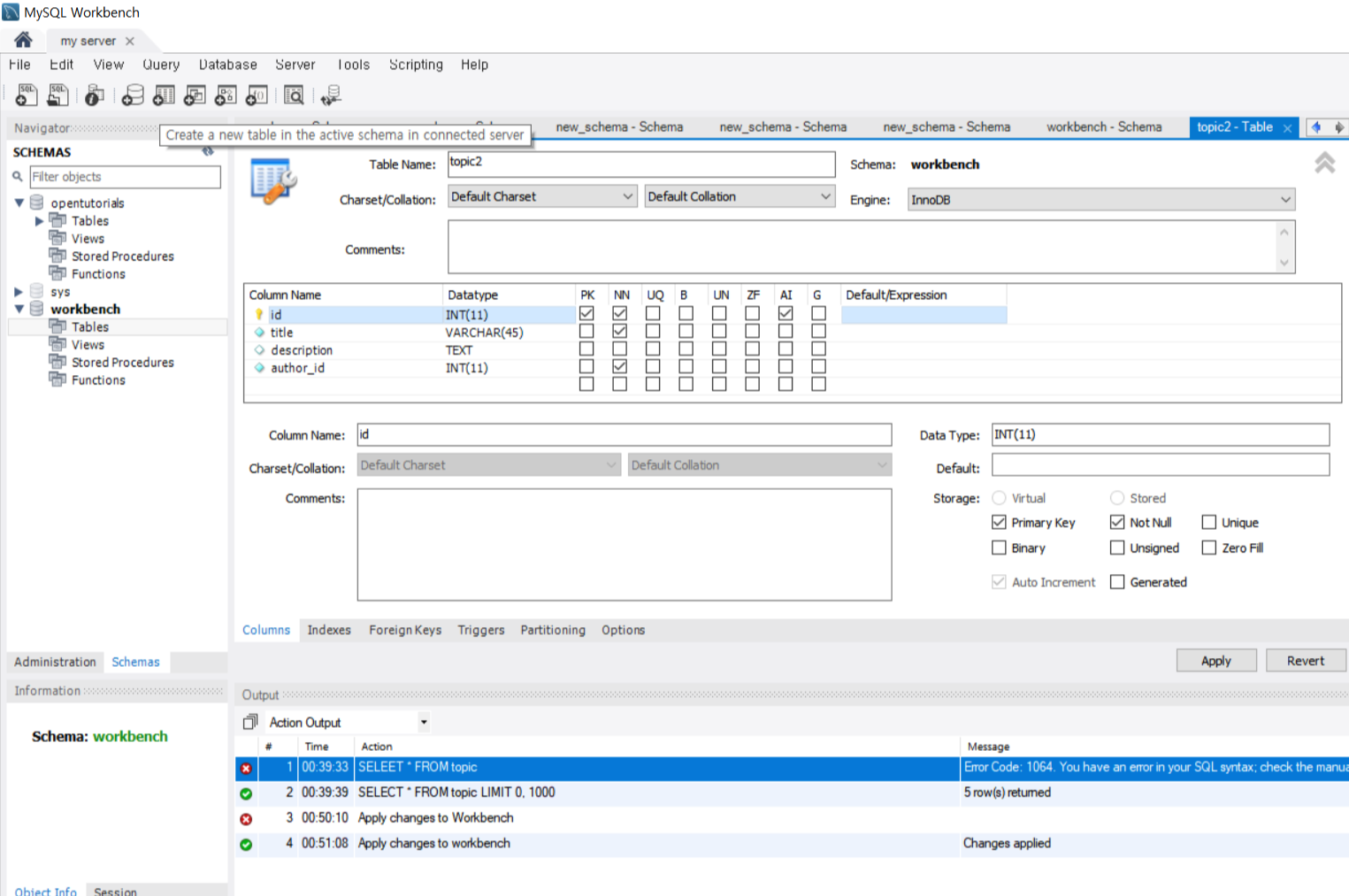Enable the Unsigned checkbox
This screenshot has width=1349, height=896.
coord(1117,548)
